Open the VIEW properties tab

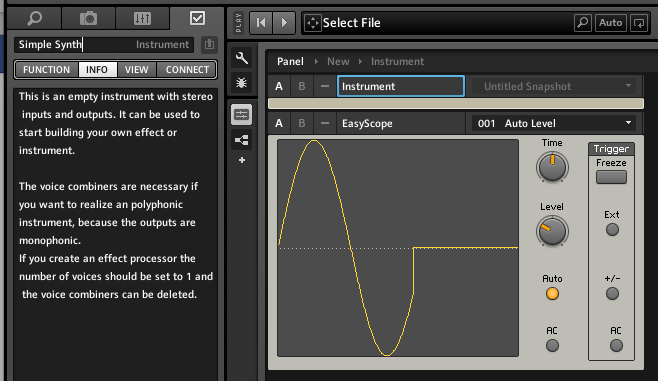pos(136,70)
